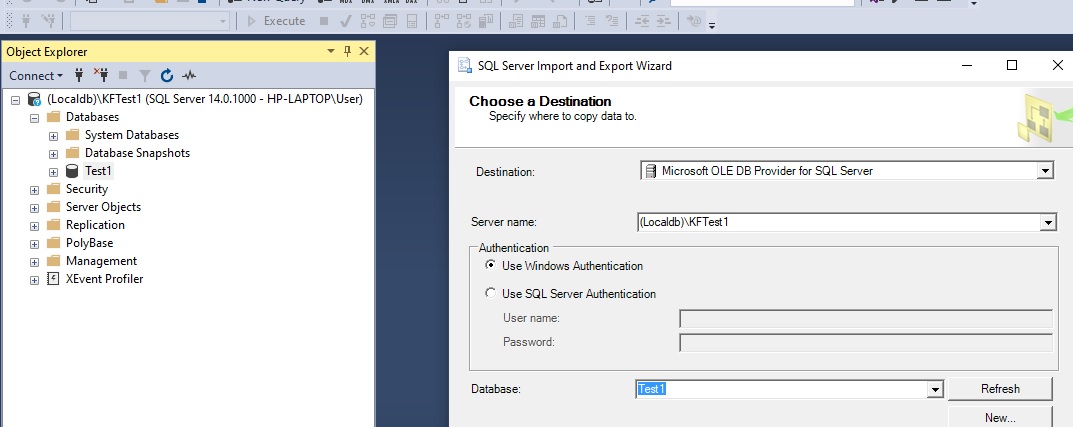Open the Connect dropdown in Object Explorer
This screenshot has width=1073, height=427.
(36, 75)
